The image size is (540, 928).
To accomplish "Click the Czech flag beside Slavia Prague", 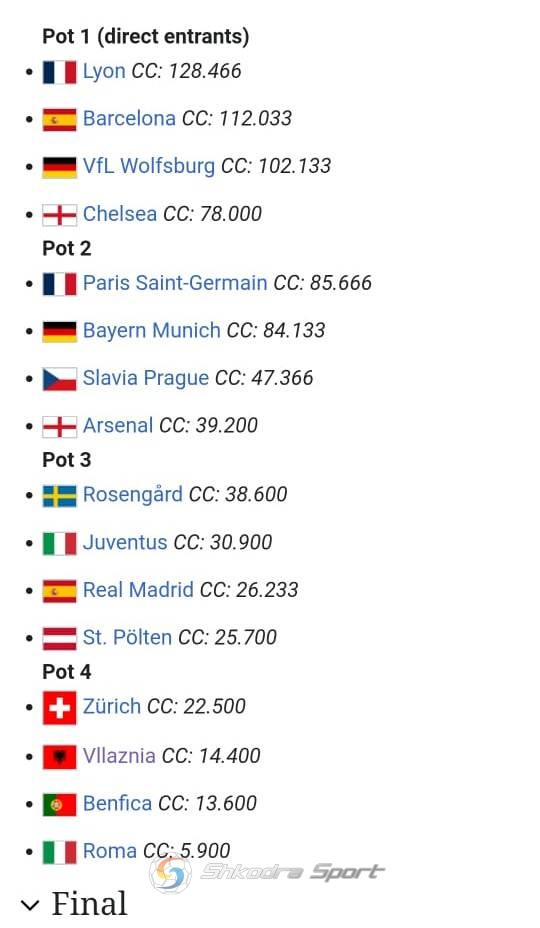I will [x=59, y=379].
